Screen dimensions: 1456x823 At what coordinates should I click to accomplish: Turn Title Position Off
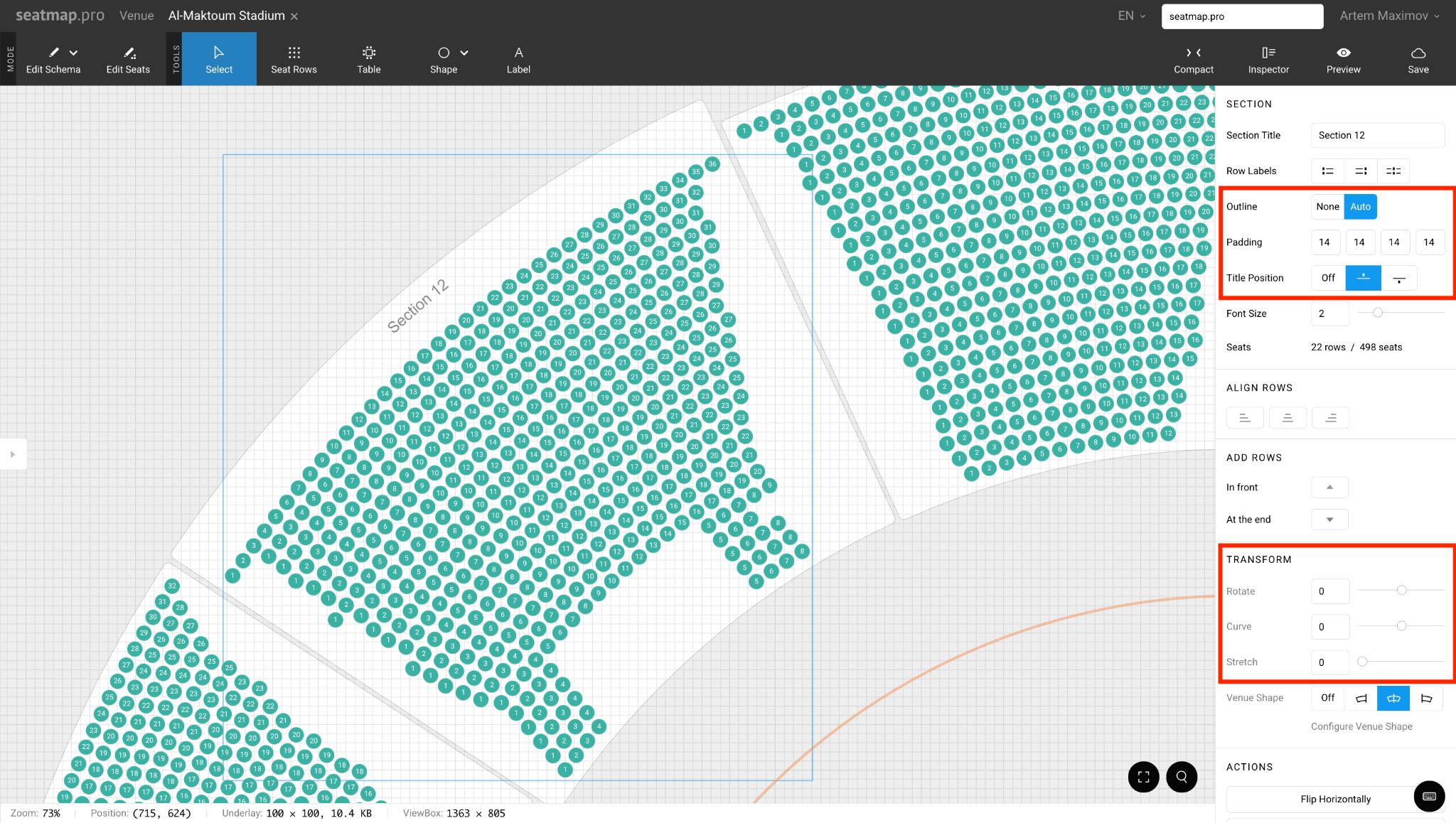pyautogui.click(x=1328, y=278)
